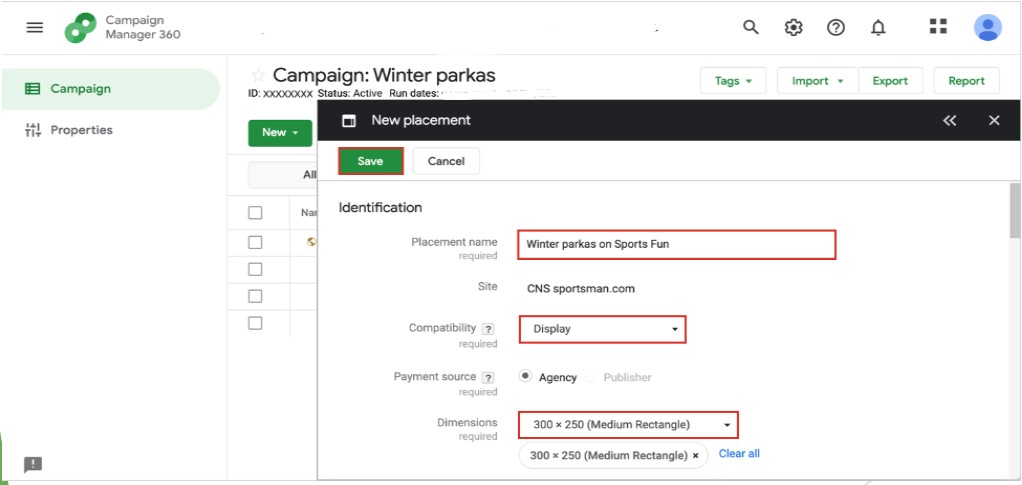Open search with magnifier icon

[751, 27]
